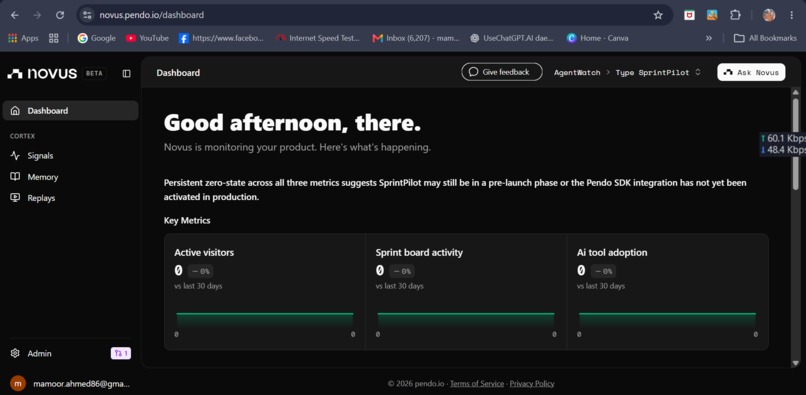Image resolution: width=806 pixels, height=395 pixels.
Task: Click the purple badge next to Admin
Action: pos(121,353)
